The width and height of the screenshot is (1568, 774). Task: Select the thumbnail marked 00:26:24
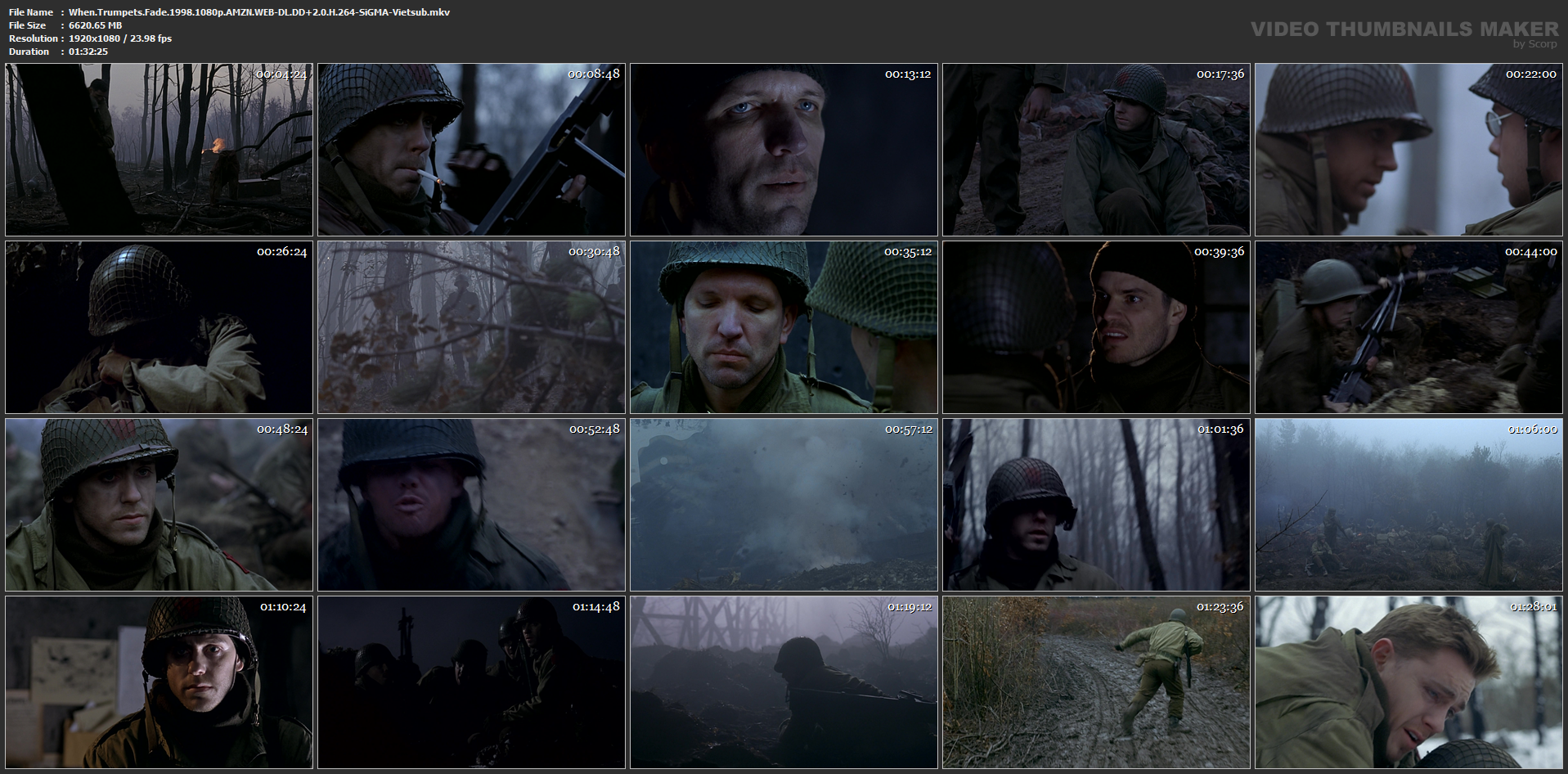coord(159,327)
